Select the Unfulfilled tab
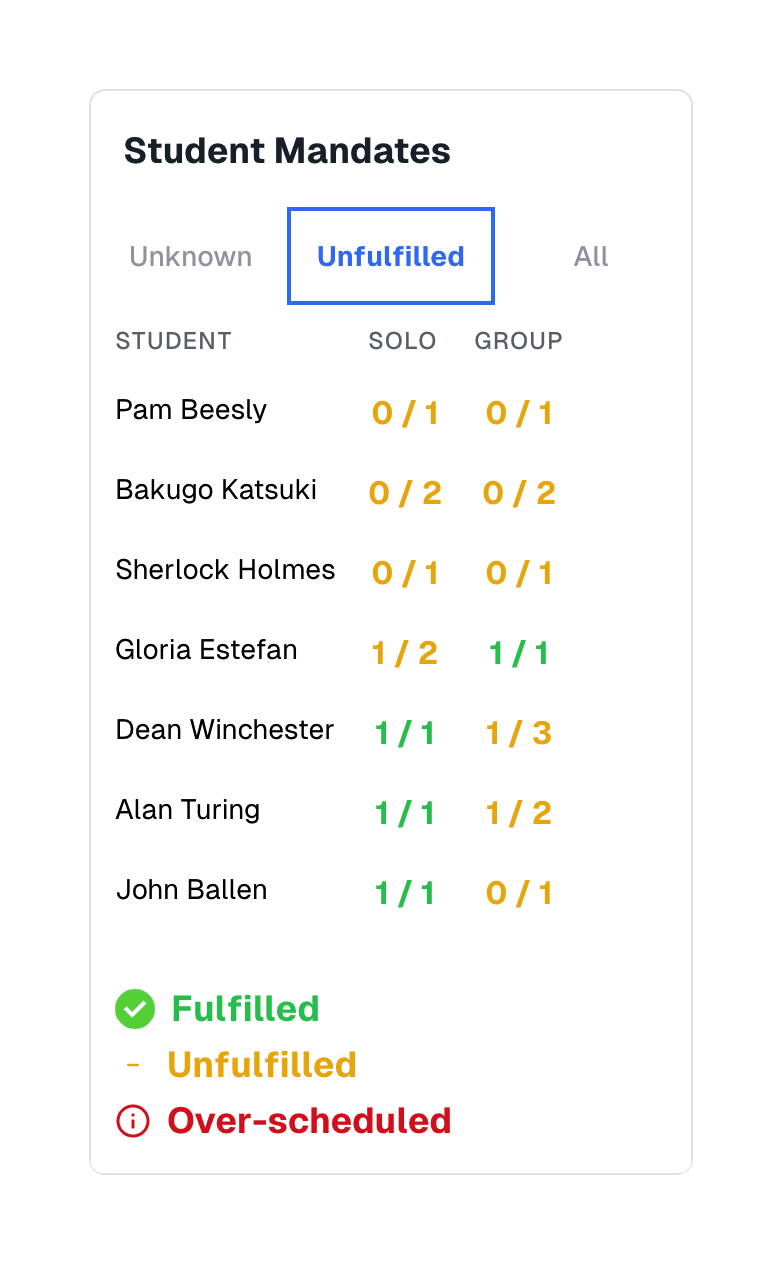780x1266 pixels. (x=391, y=257)
